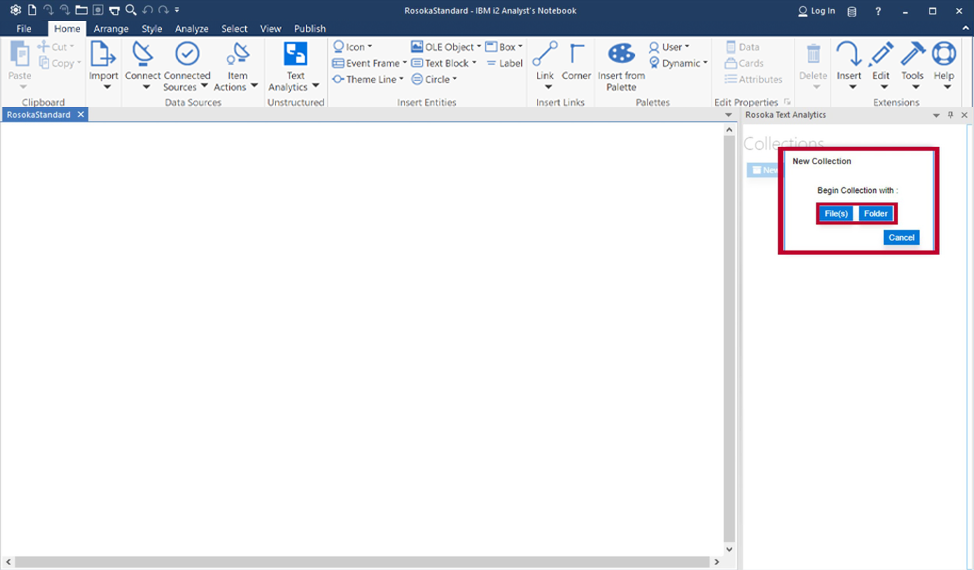Click the Connect satellite dish icon
This screenshot has width=974, height=570.
coord(143,54)
